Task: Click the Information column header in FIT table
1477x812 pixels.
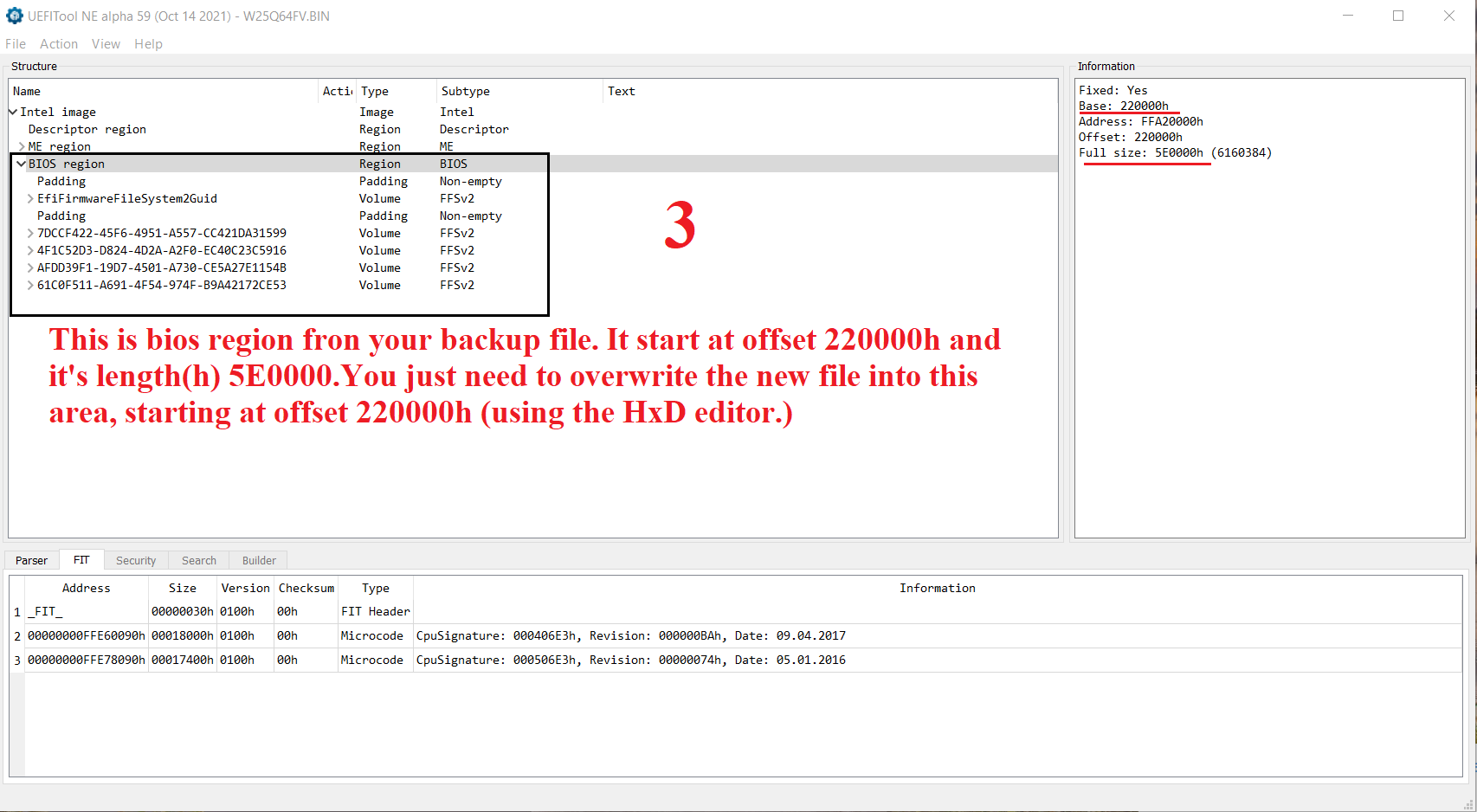Action: point(938,588)
